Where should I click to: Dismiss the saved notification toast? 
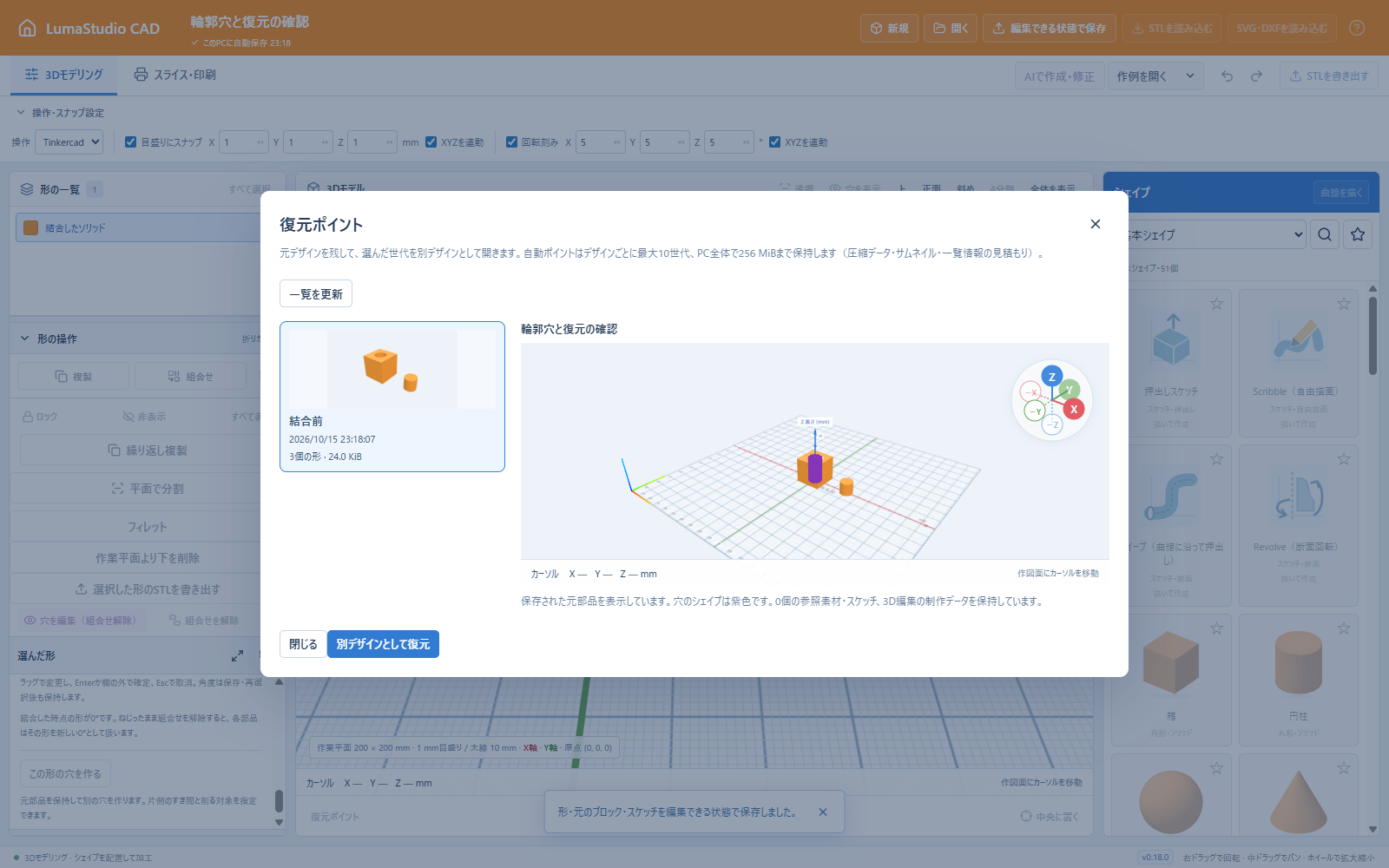pyautogui.click(x=823, y=812)
